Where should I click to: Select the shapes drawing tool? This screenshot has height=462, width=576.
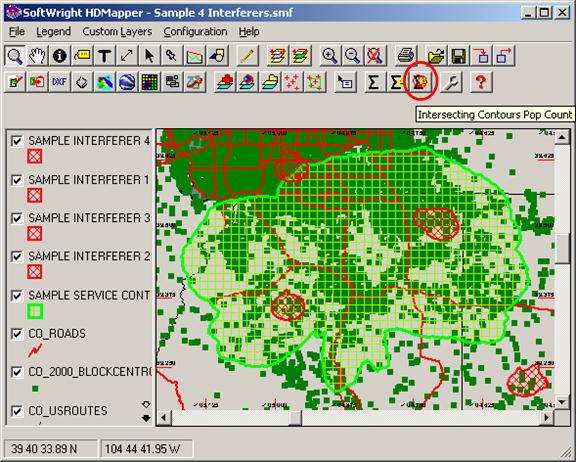217,56
